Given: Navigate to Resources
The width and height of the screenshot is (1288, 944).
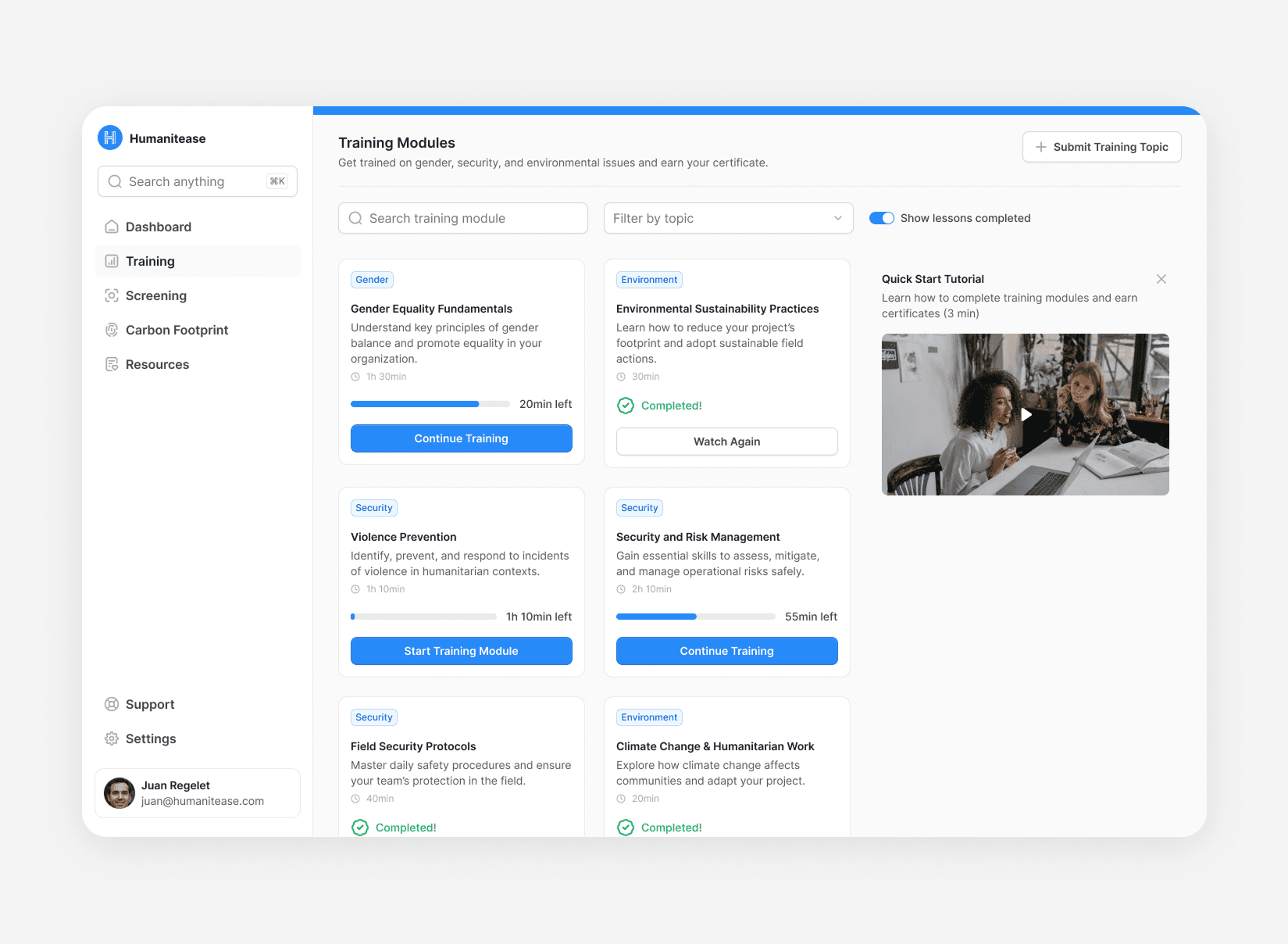Looking at the screenshot, I should tap(198, 364).
